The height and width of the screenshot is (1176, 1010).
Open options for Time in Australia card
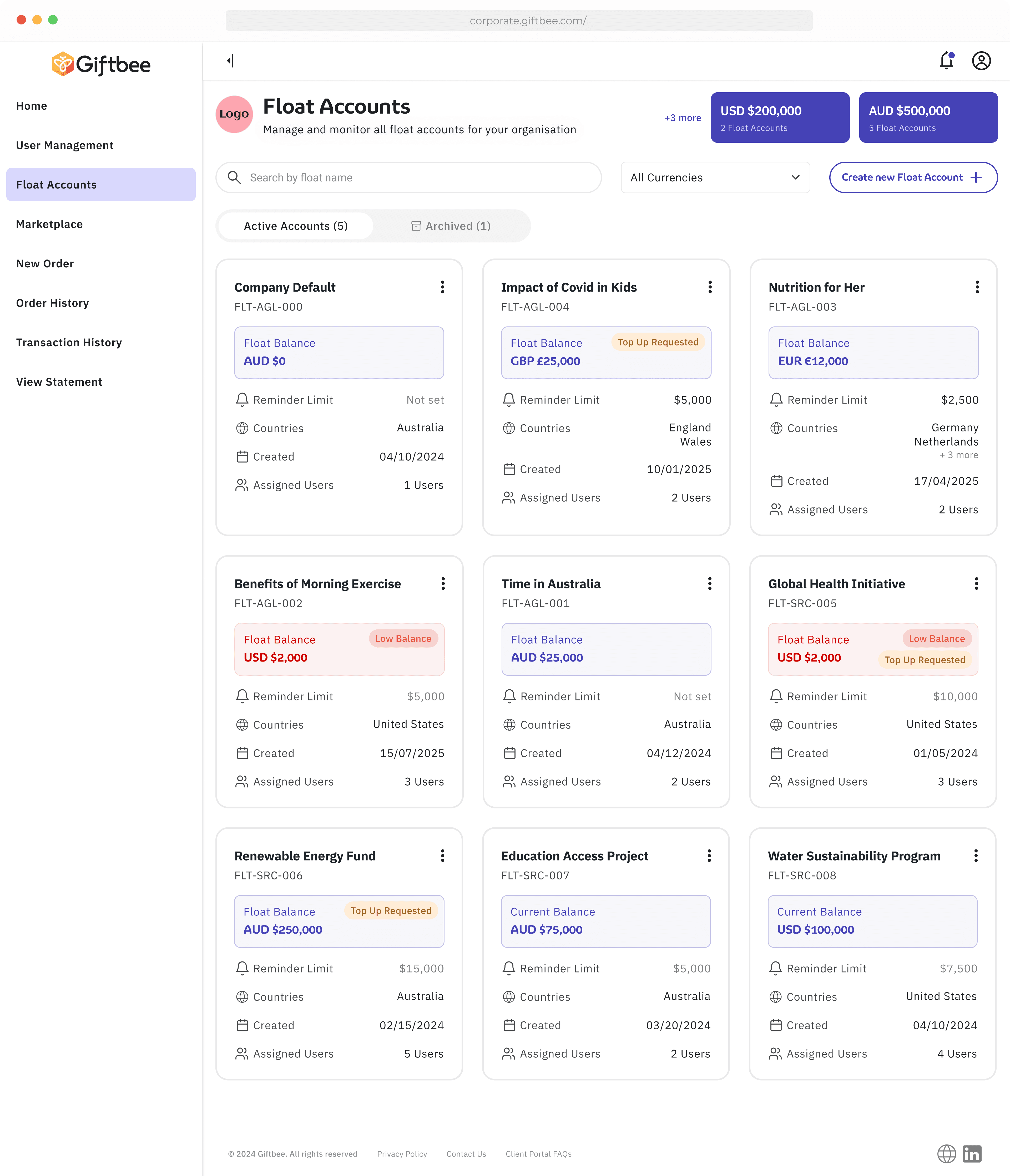click(710, 583)
